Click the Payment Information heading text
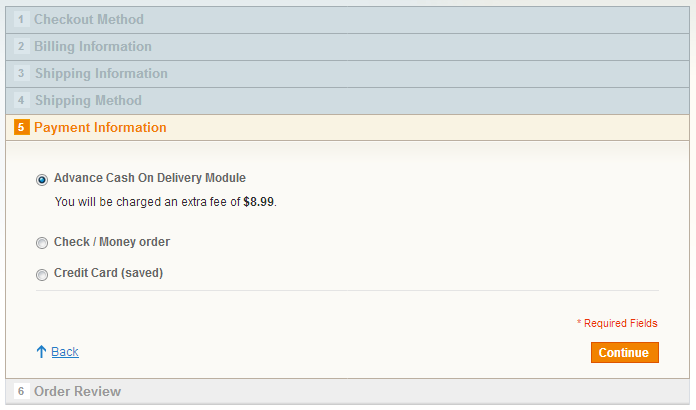 pos(100,128)
